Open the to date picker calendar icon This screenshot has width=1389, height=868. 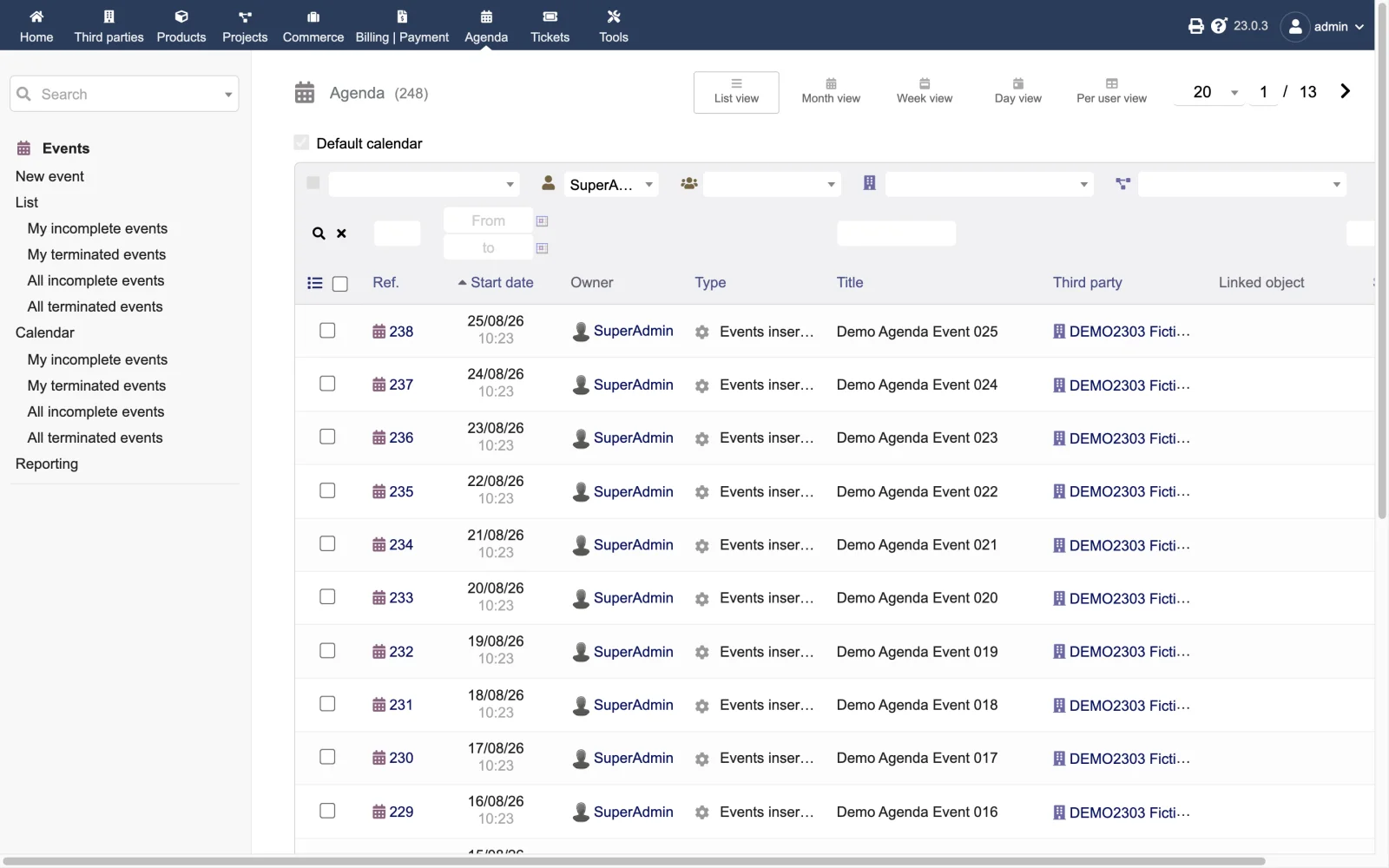(x=542, y=248)
